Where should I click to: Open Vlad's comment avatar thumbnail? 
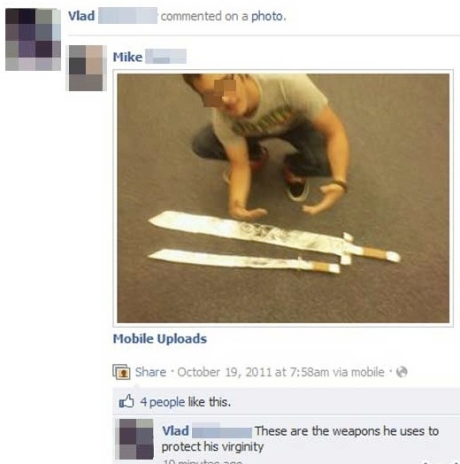click(134, 439)
